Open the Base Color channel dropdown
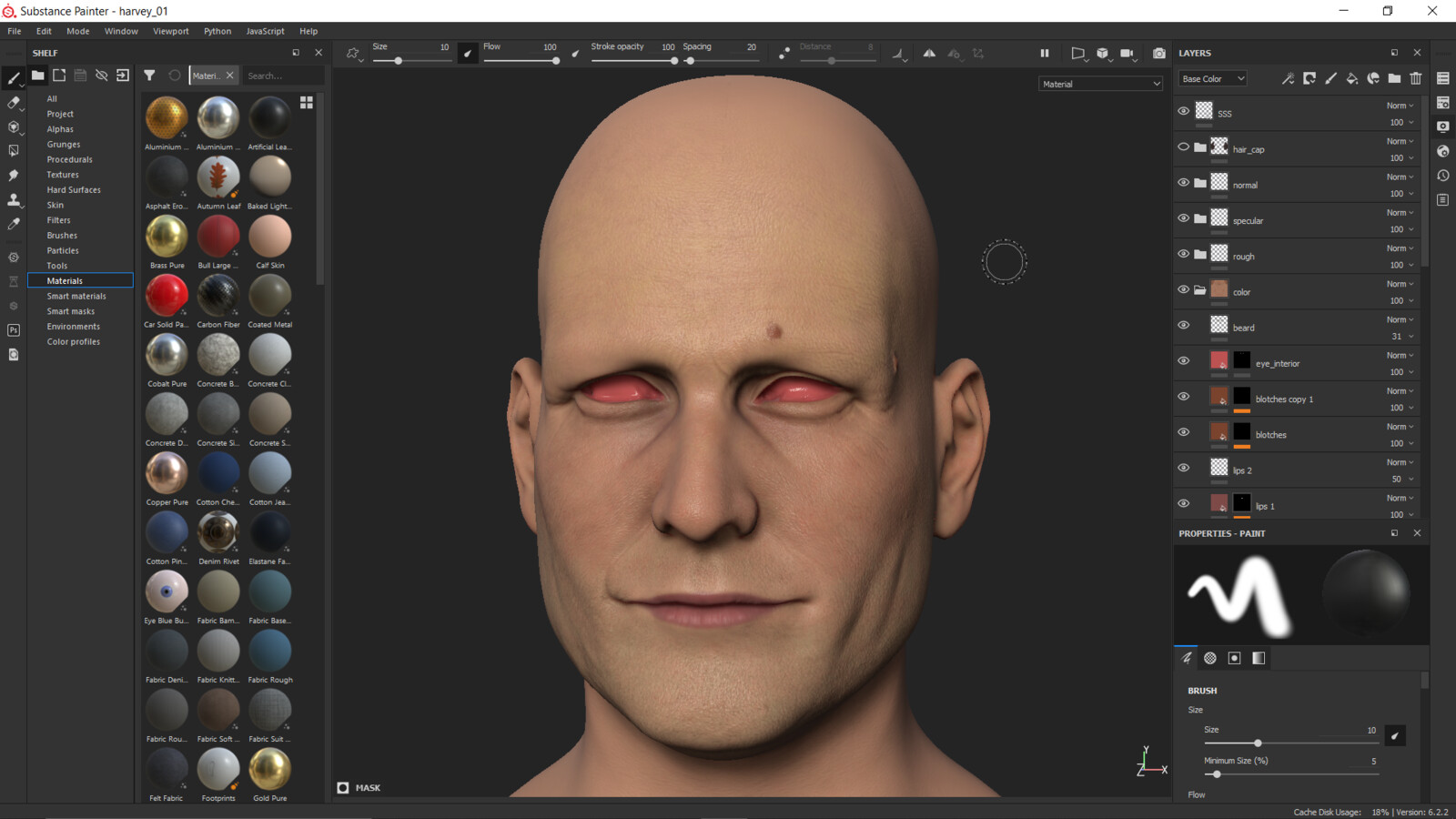Screen dimensions: 1456x819 [1213, 79]
